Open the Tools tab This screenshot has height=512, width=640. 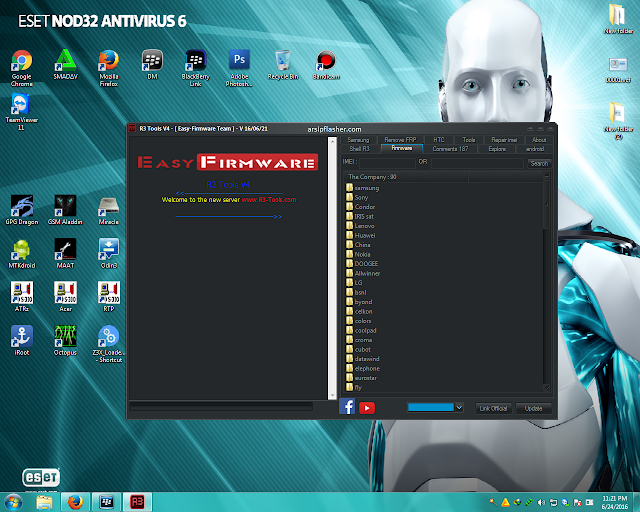coord(469,140)
